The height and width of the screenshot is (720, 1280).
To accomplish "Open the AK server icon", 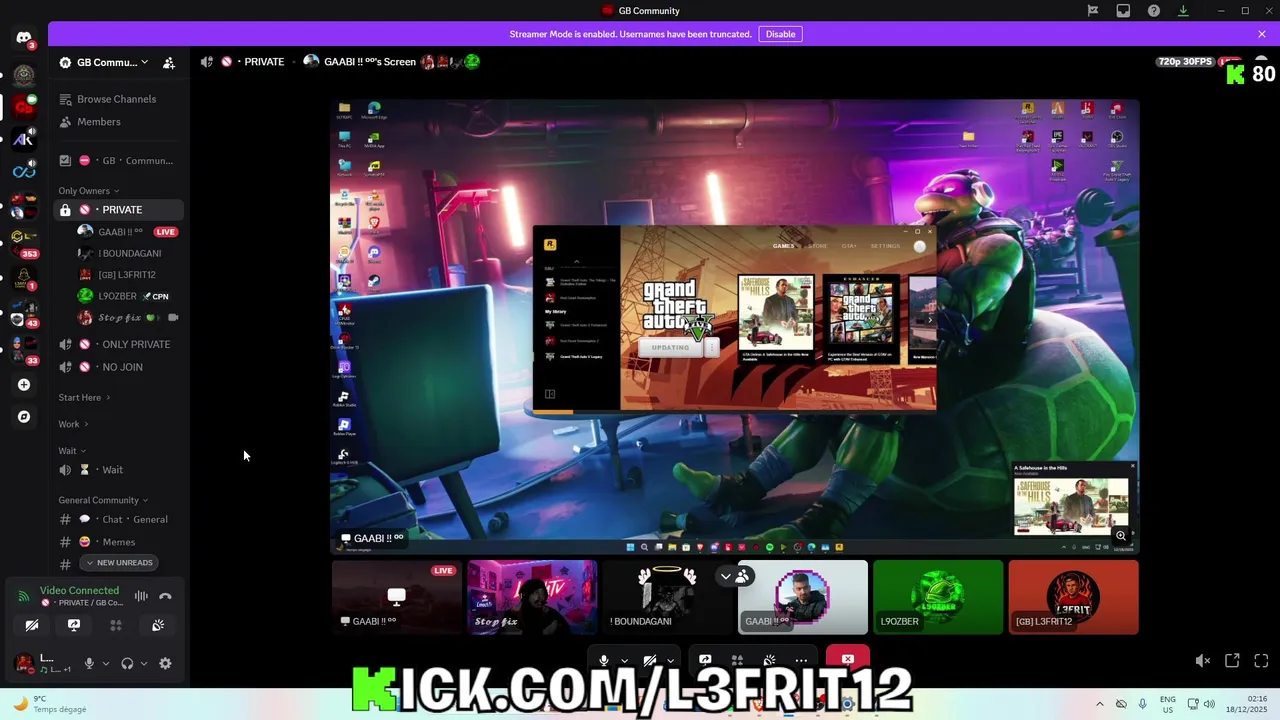I will point(24,139).
